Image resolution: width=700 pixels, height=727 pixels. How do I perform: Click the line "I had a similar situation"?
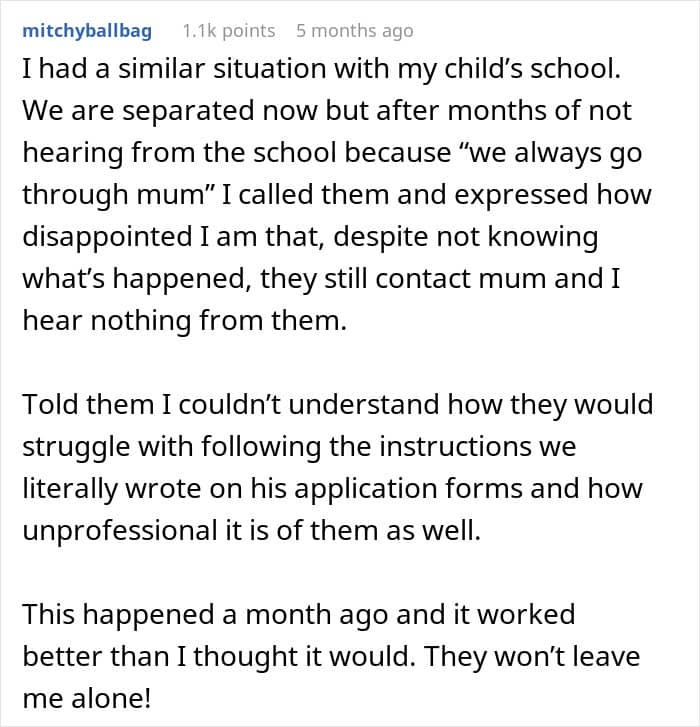[x=321, y=70]
